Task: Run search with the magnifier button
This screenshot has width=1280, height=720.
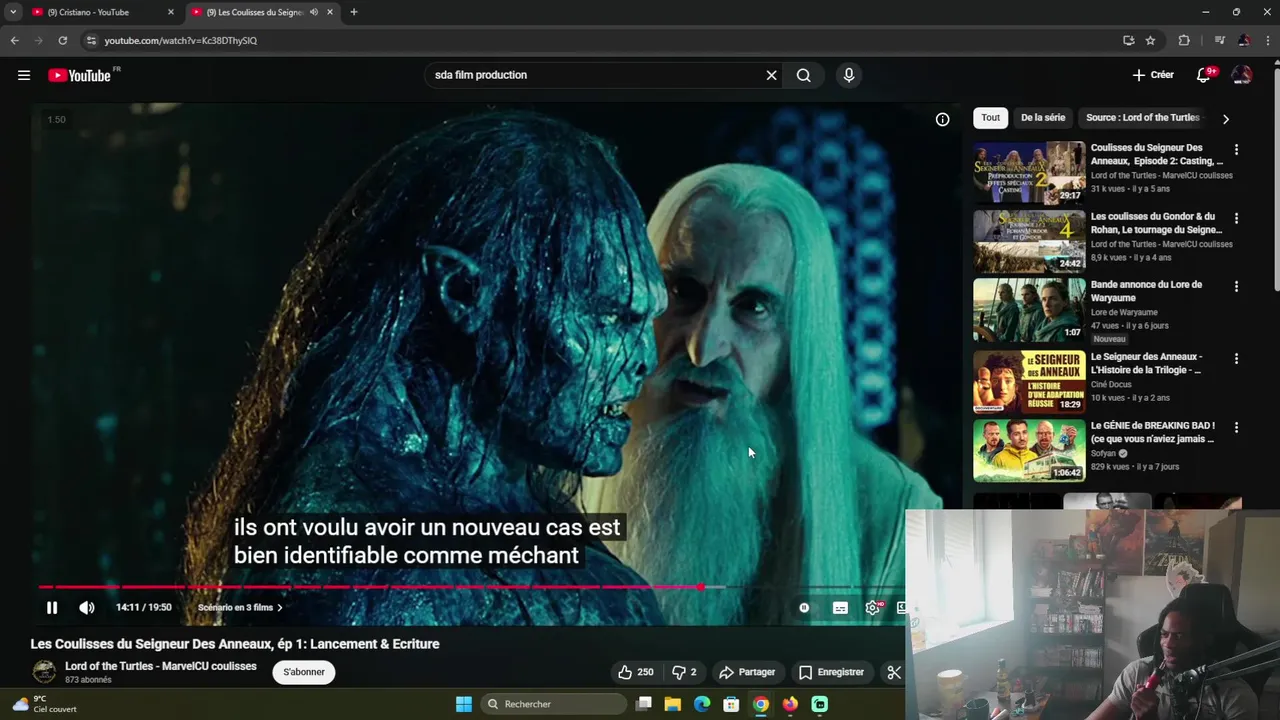Action: click(x=803, y=75)
